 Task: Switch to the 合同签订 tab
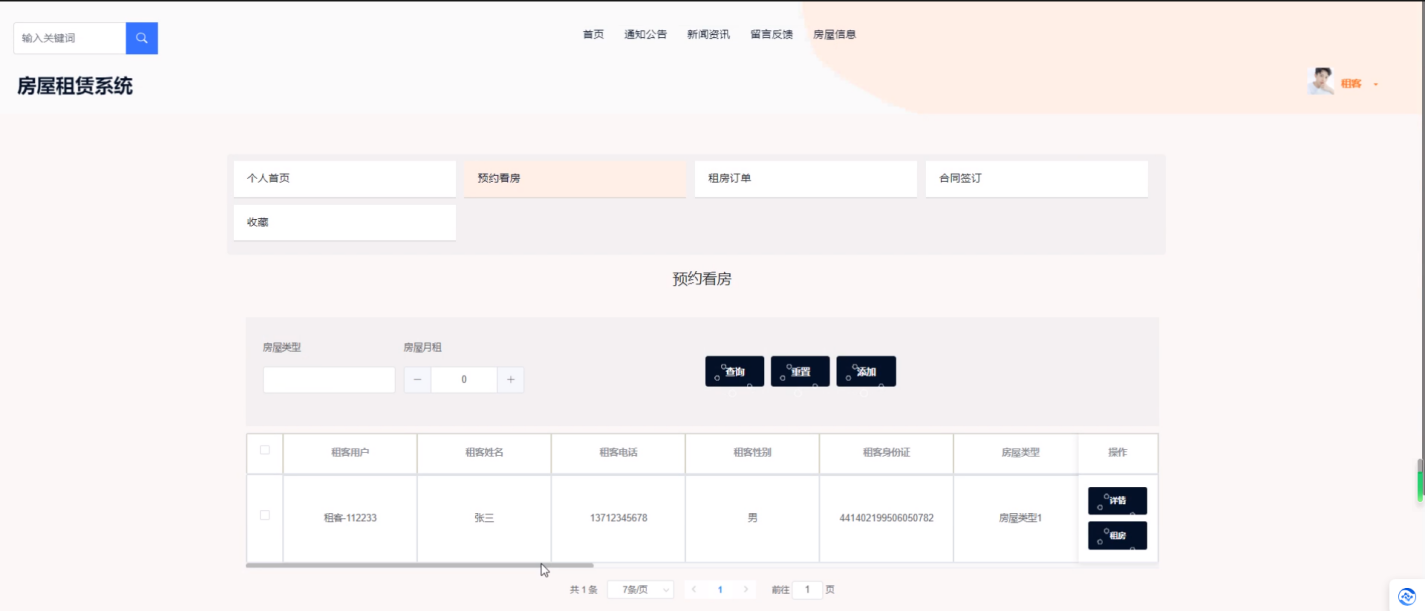pos(1037,178)
